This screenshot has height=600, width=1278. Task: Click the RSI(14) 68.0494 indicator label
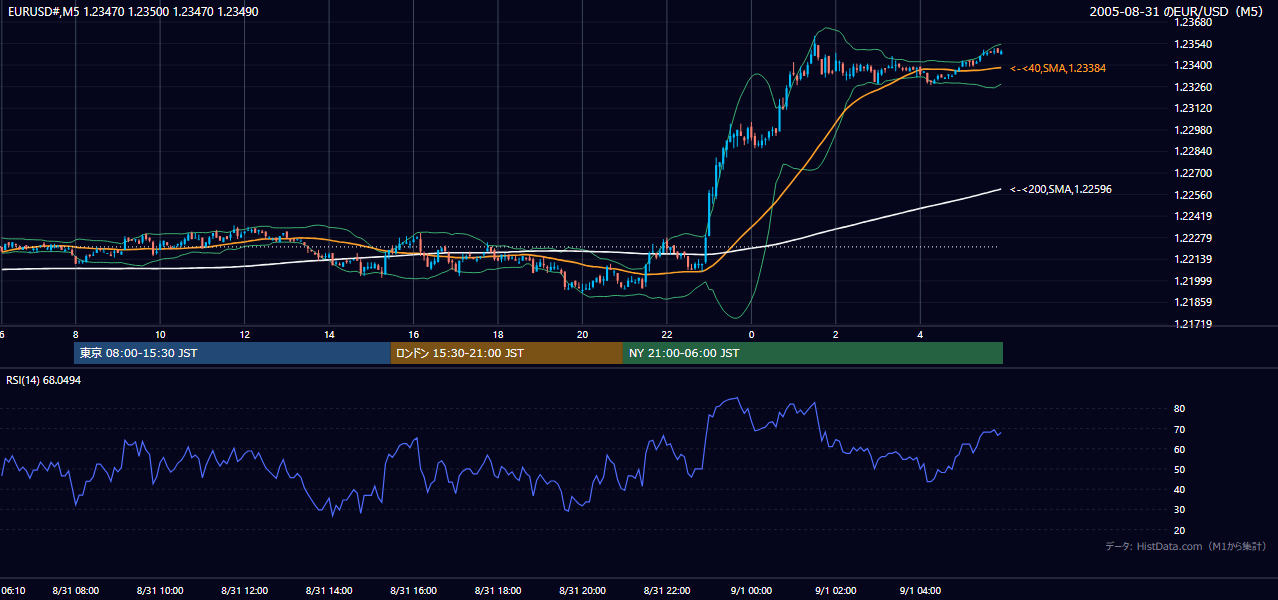pyautogui.click(x=44, y=380)
